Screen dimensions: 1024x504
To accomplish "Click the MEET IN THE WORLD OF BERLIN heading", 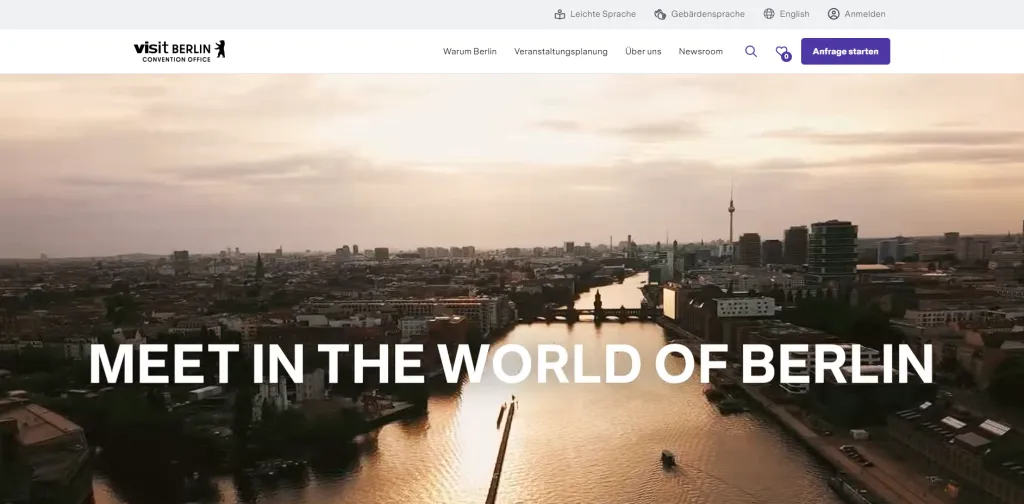I will pos(511,364).
